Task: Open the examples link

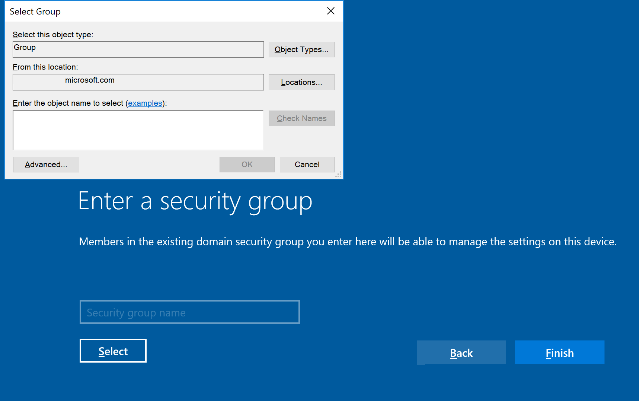Action: coord(144,103)
